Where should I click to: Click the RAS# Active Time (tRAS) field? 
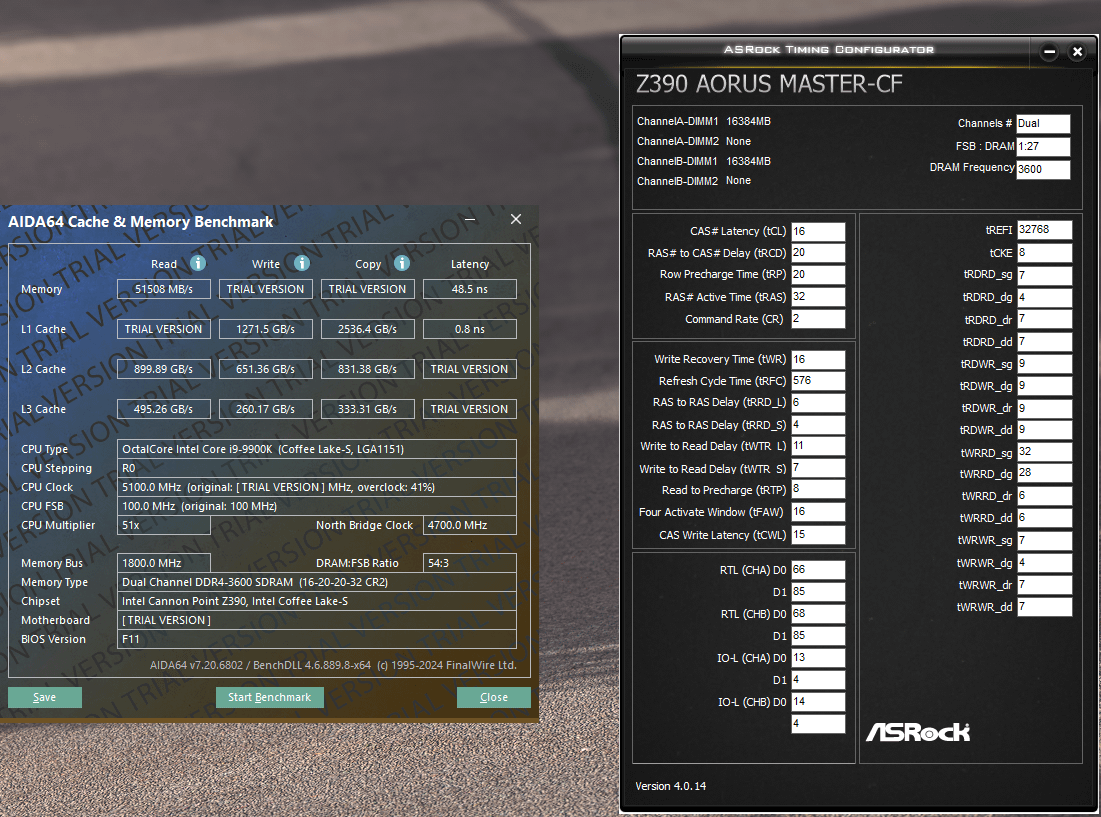click(x=818, y=297)
